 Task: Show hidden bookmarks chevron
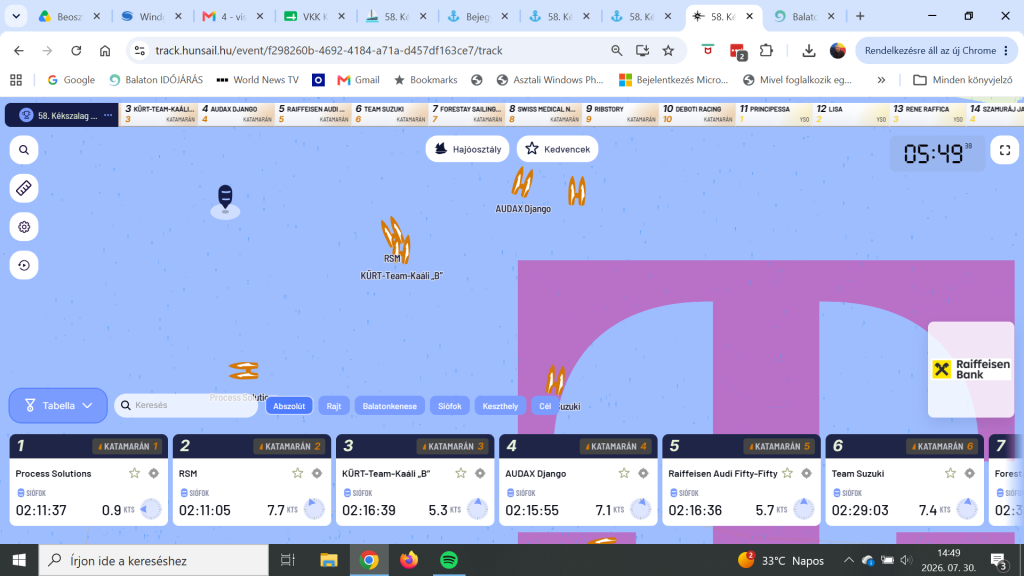coord(881,80)
